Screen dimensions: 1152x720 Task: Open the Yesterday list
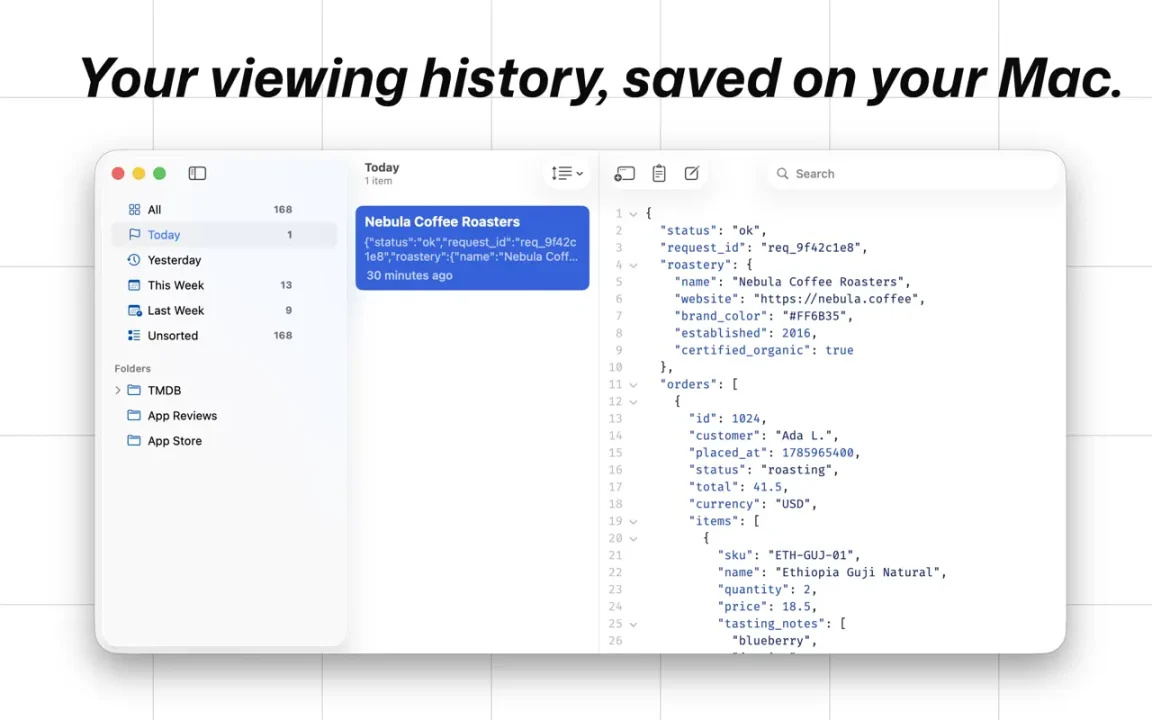click(x=224, y=260)
